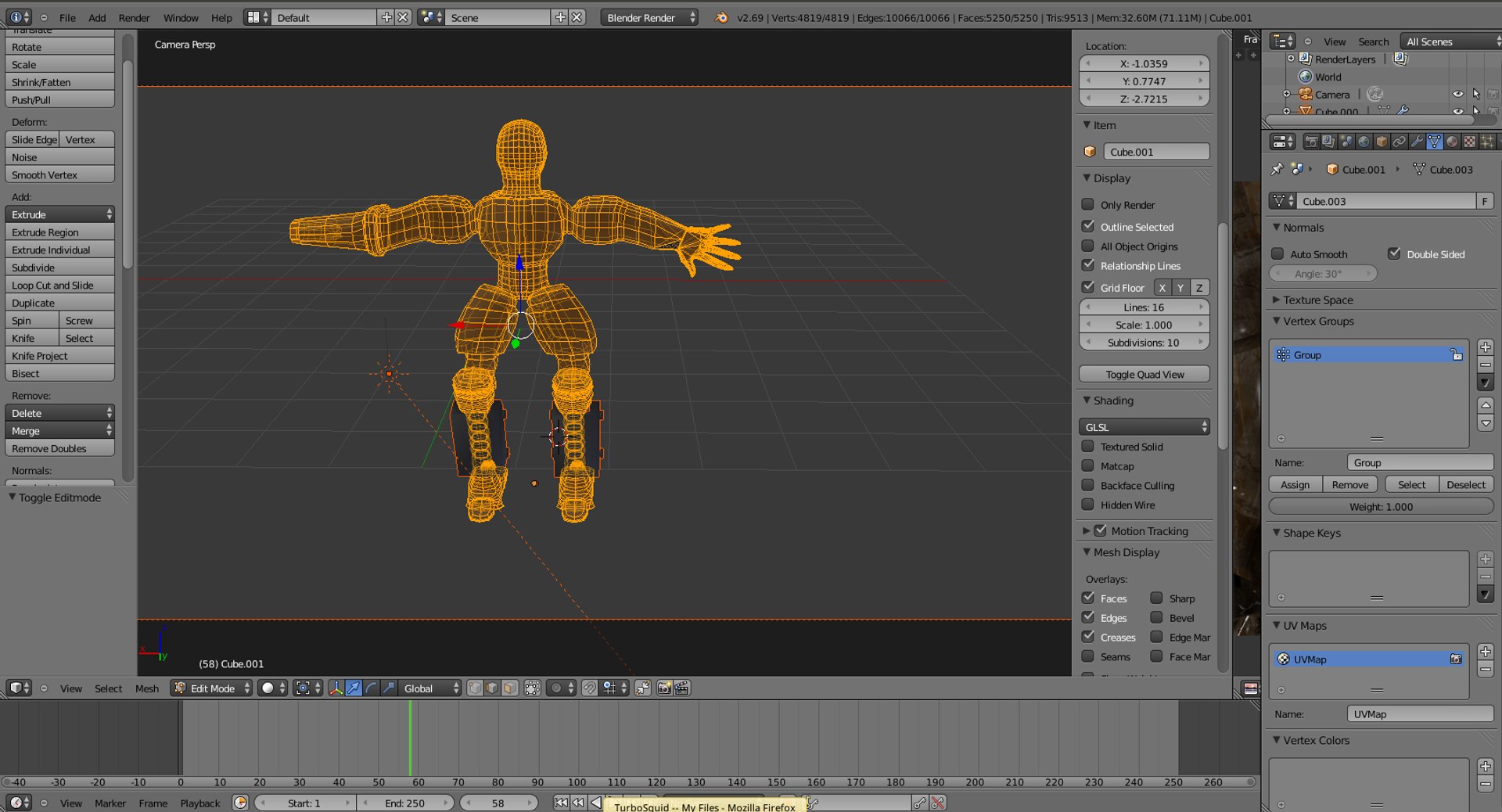Enable Auto Smooth normals
1502x812 pixels.
point(1277,253)
